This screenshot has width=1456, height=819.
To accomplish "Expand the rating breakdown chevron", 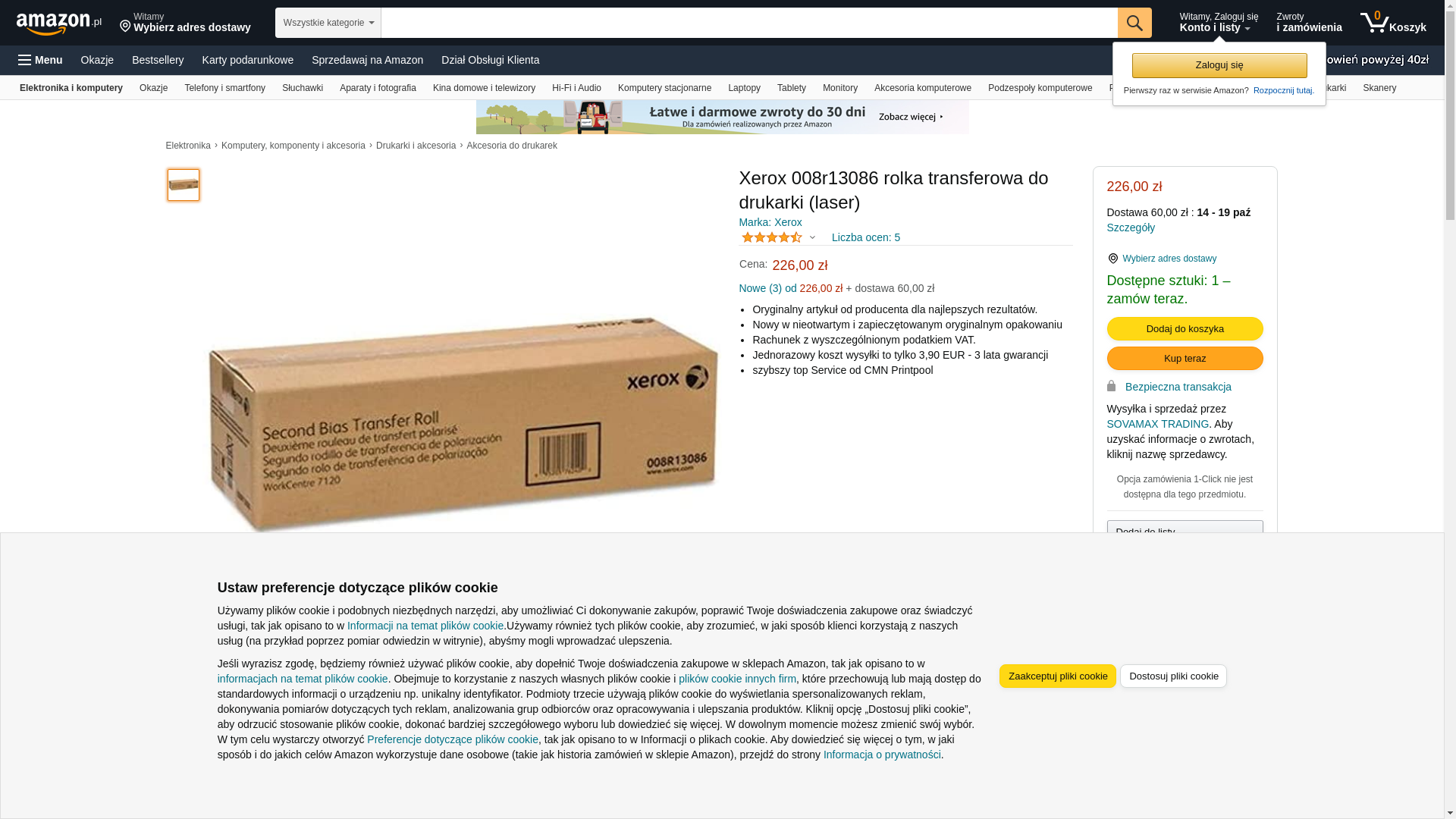I will 812,238.
